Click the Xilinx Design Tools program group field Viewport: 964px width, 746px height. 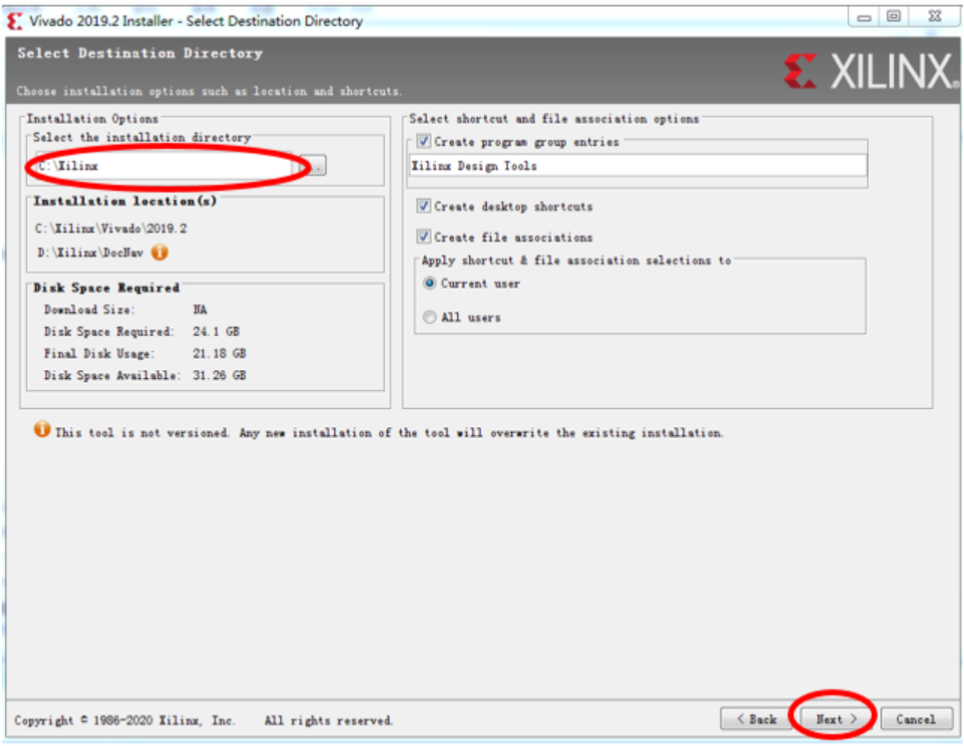pyautogui.click(x=638, y=166)
